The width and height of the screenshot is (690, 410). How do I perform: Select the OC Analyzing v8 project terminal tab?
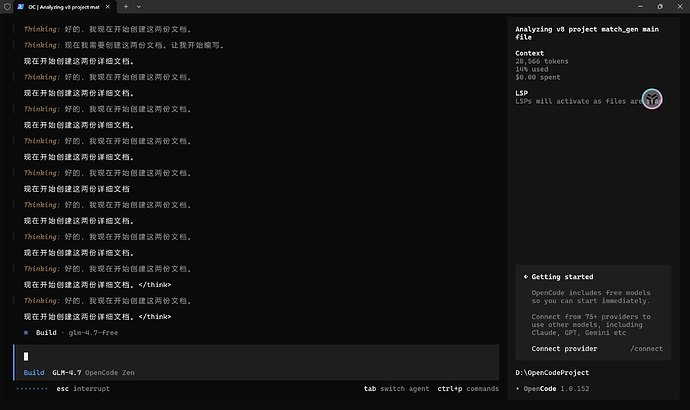[x=65, y=7]
